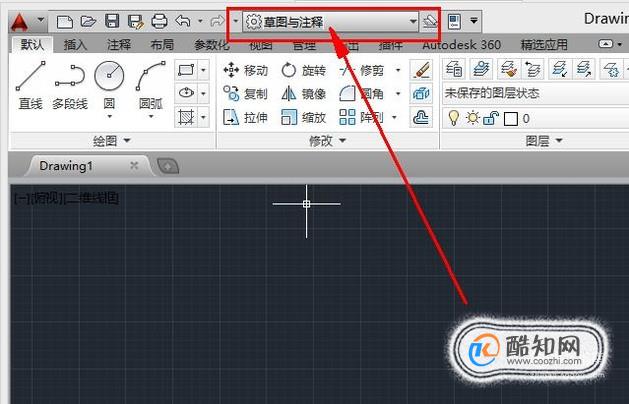This screenshot has height=404, width=629.
Task: Switch to the 插入 ribbon tab
Action: point(75,45)
